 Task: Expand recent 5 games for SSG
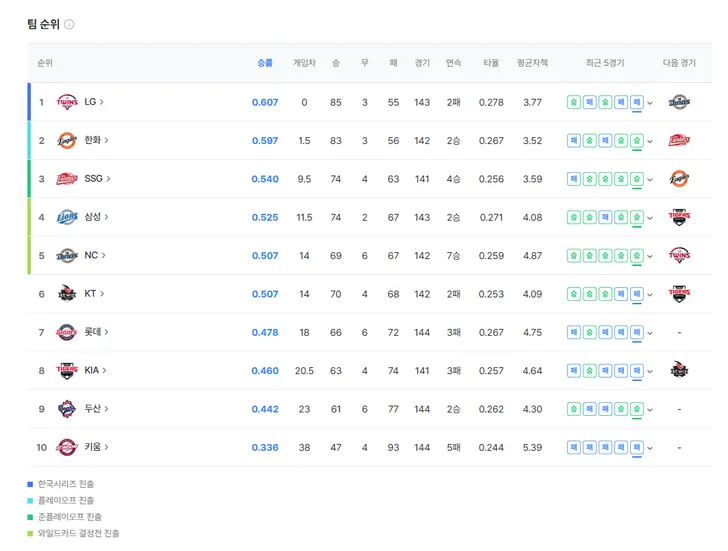[x=650, y=180]
